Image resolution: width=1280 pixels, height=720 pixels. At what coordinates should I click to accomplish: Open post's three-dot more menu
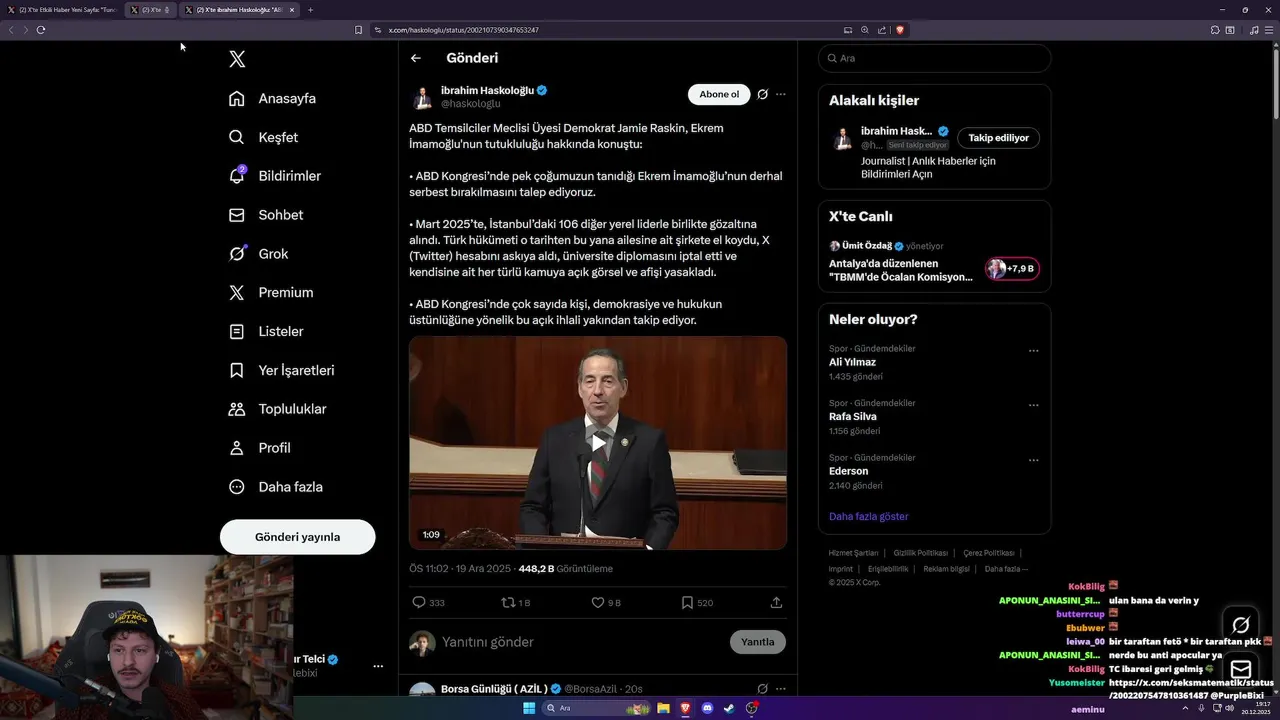(781, 94)
